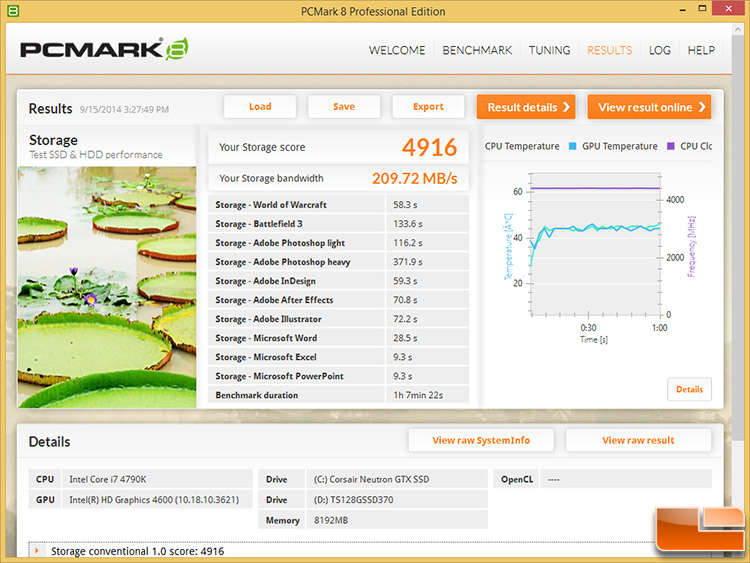750x563 pixels.
Task: Click the PCMark 8 app icon in title bar
Action: click(x=13, y=11)
